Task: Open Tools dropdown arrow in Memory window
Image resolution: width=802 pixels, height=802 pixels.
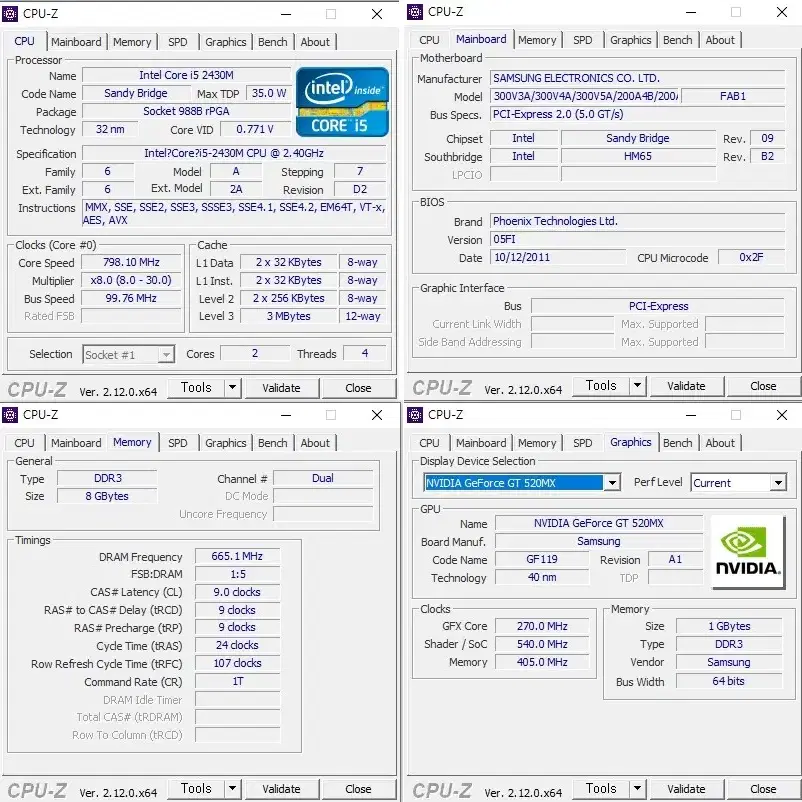Action: 232,789
